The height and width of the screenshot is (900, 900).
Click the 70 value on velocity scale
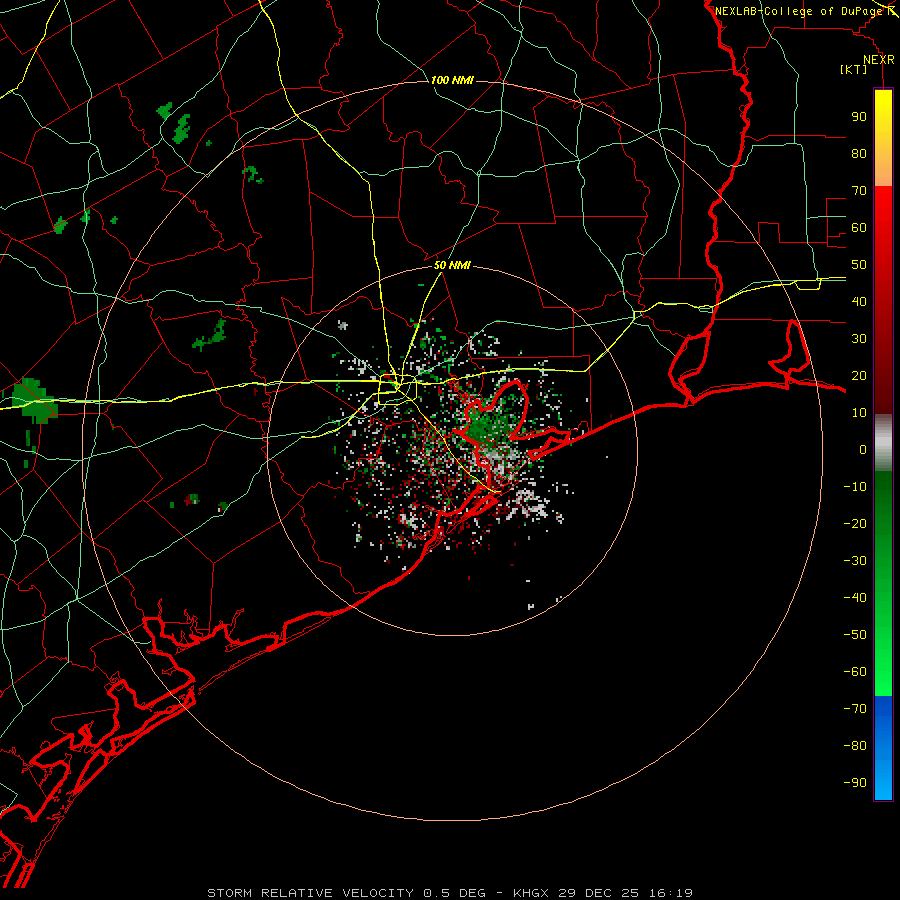pos(859,191)
